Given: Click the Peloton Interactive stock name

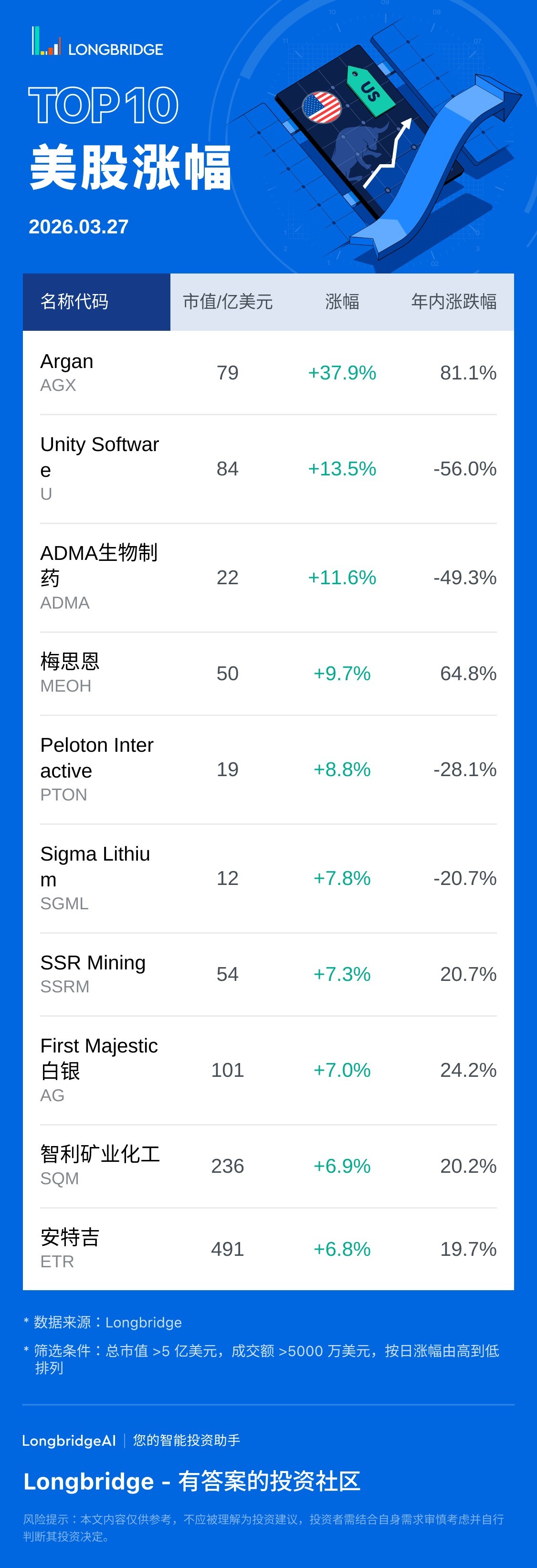Looking at the screenshot, I should (97, 757).
